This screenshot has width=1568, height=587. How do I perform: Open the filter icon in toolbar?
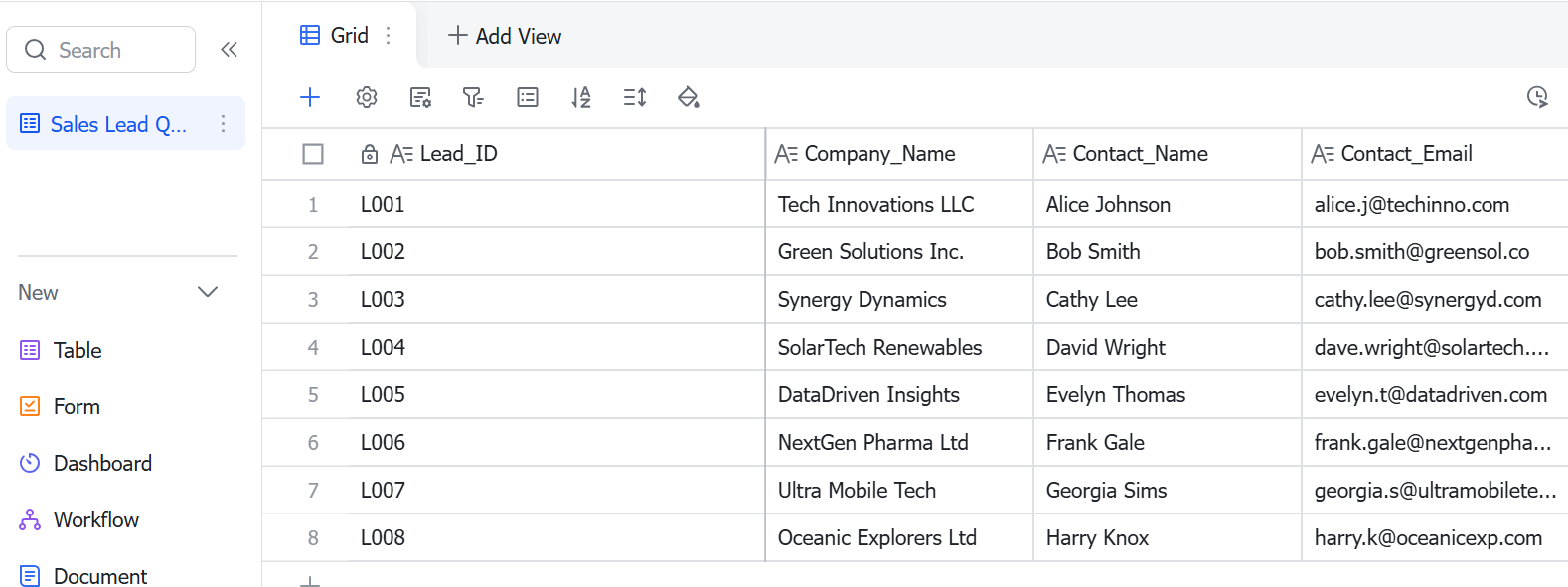pos(473,97)
